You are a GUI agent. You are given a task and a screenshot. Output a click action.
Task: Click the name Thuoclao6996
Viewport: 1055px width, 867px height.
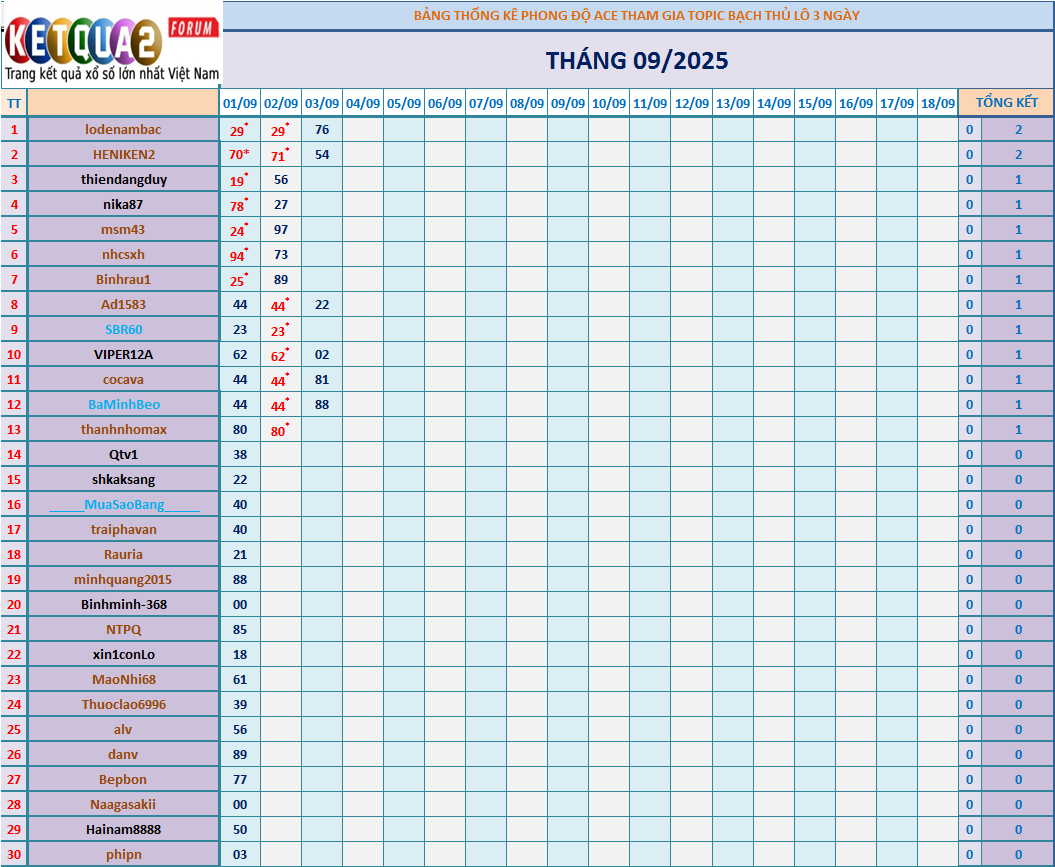pos(124,704)
